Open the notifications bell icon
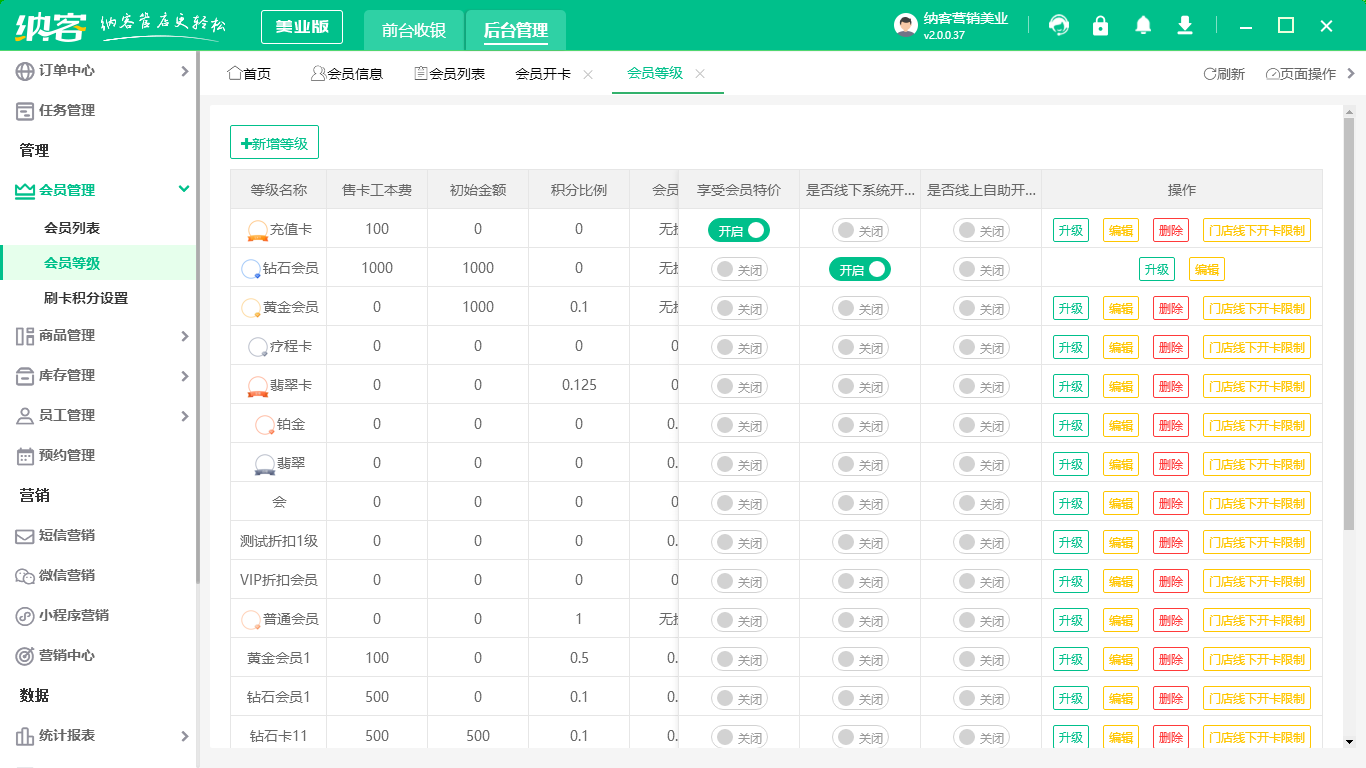The image size is (1366, 768). point(1143,26)
